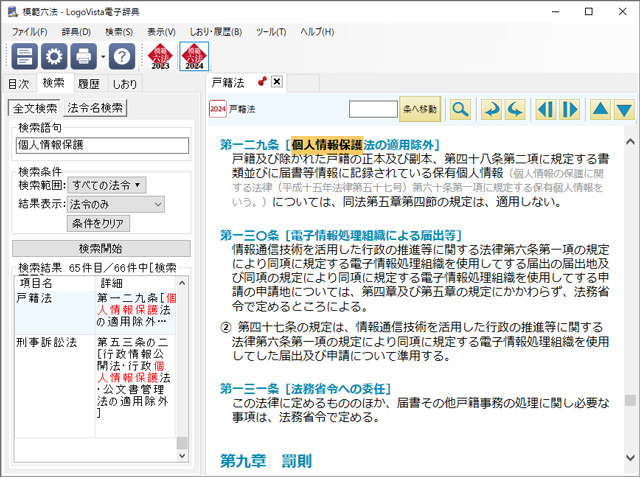Open settings gear toolbar icon
This screenshot has width=640, height=478.
pyautogui.click(x=54, y=56)
